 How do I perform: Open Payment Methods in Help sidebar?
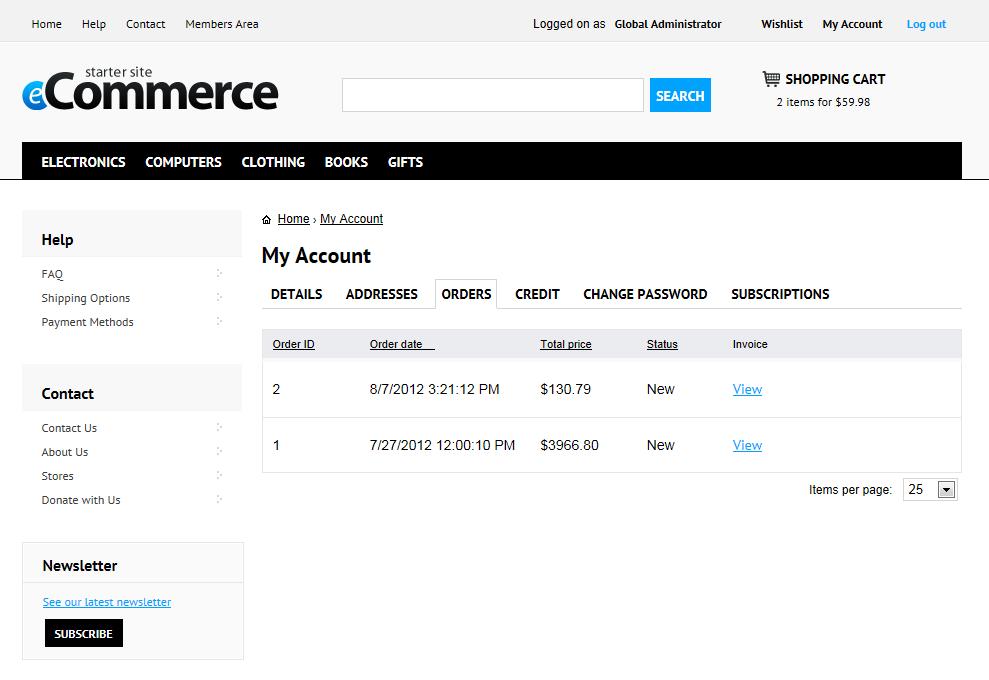(88, 322)
